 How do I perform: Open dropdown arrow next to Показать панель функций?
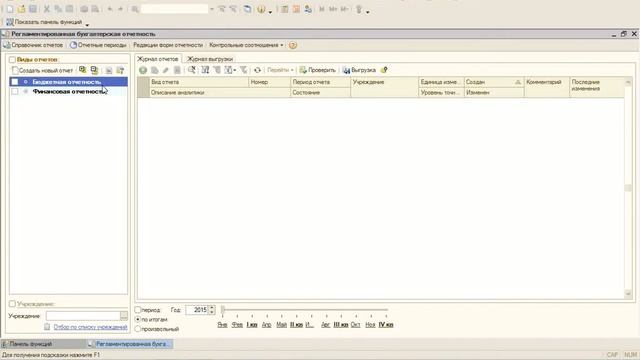tap(87, 24)
